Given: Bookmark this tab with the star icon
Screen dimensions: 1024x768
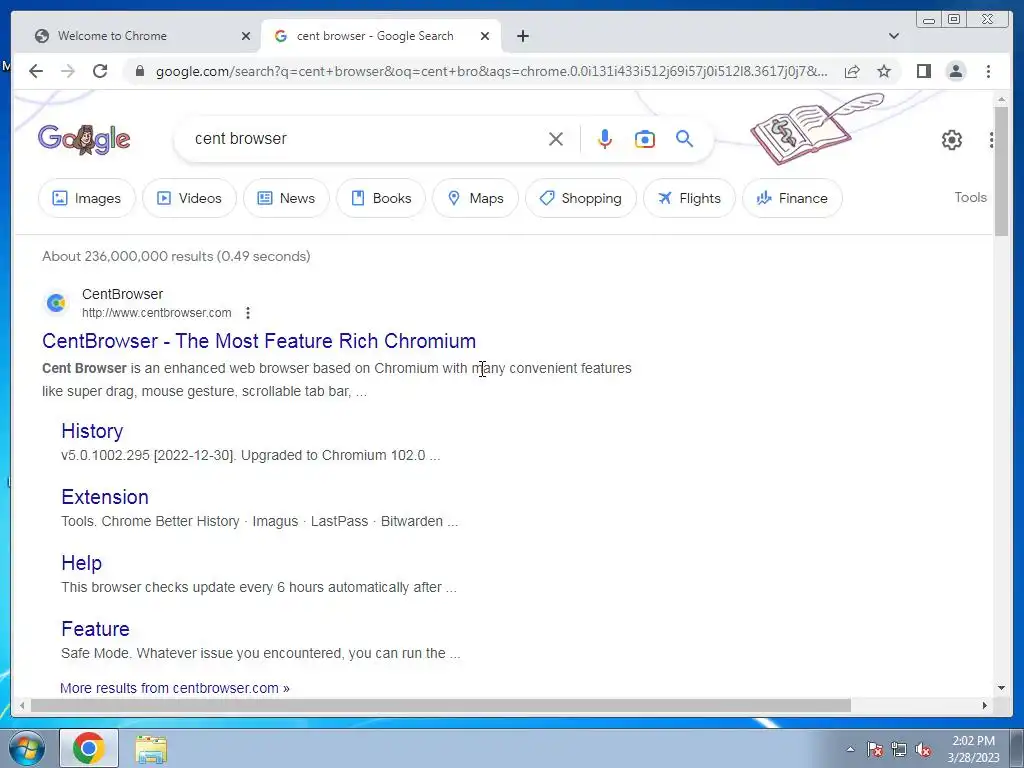Looking at the screenshot, I should pos(884,71).
